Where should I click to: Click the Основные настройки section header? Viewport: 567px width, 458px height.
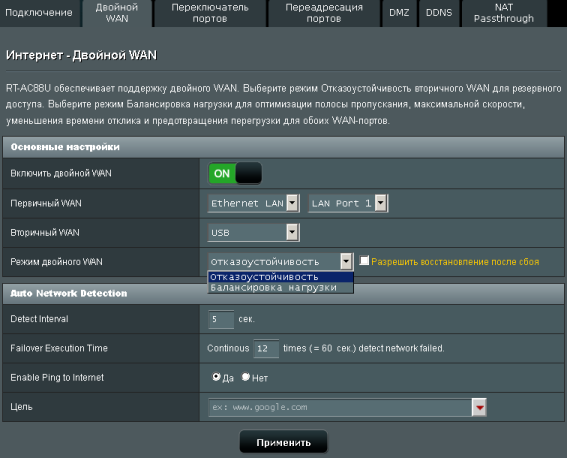[x=284, y=147]
